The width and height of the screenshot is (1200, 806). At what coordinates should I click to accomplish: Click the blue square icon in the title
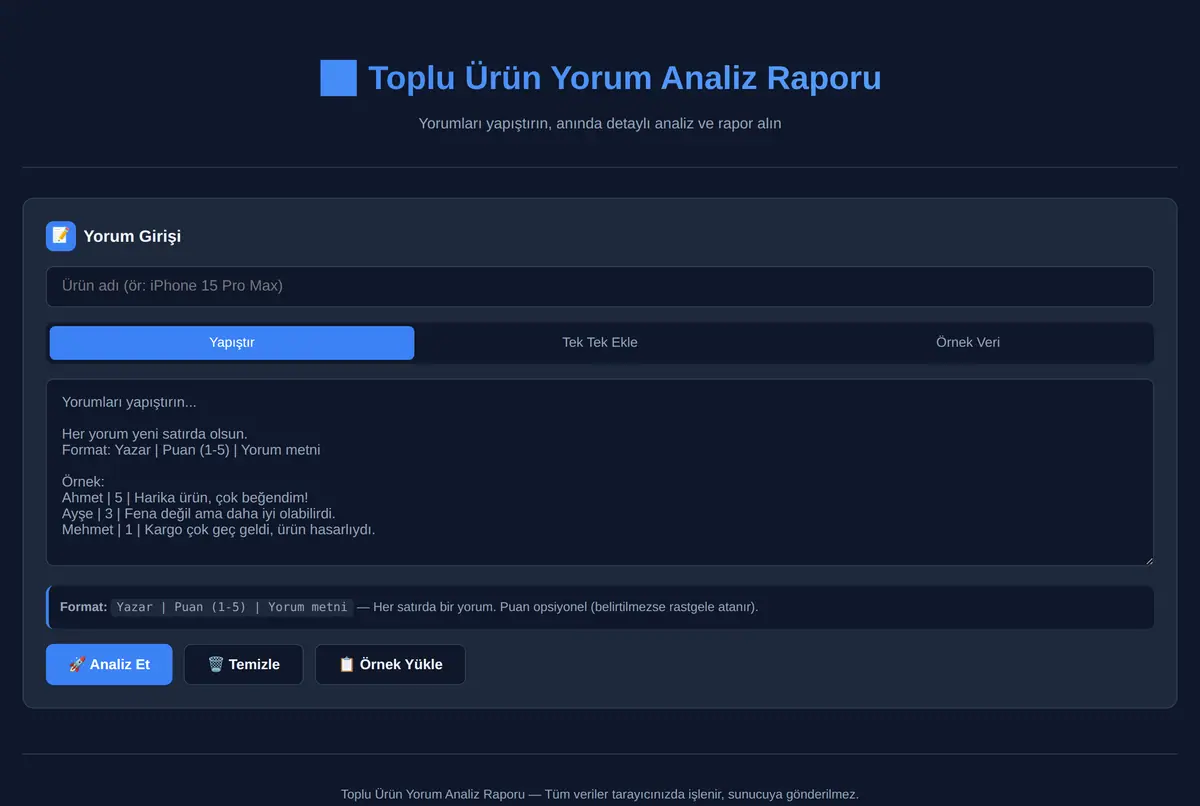click(338, 78)
